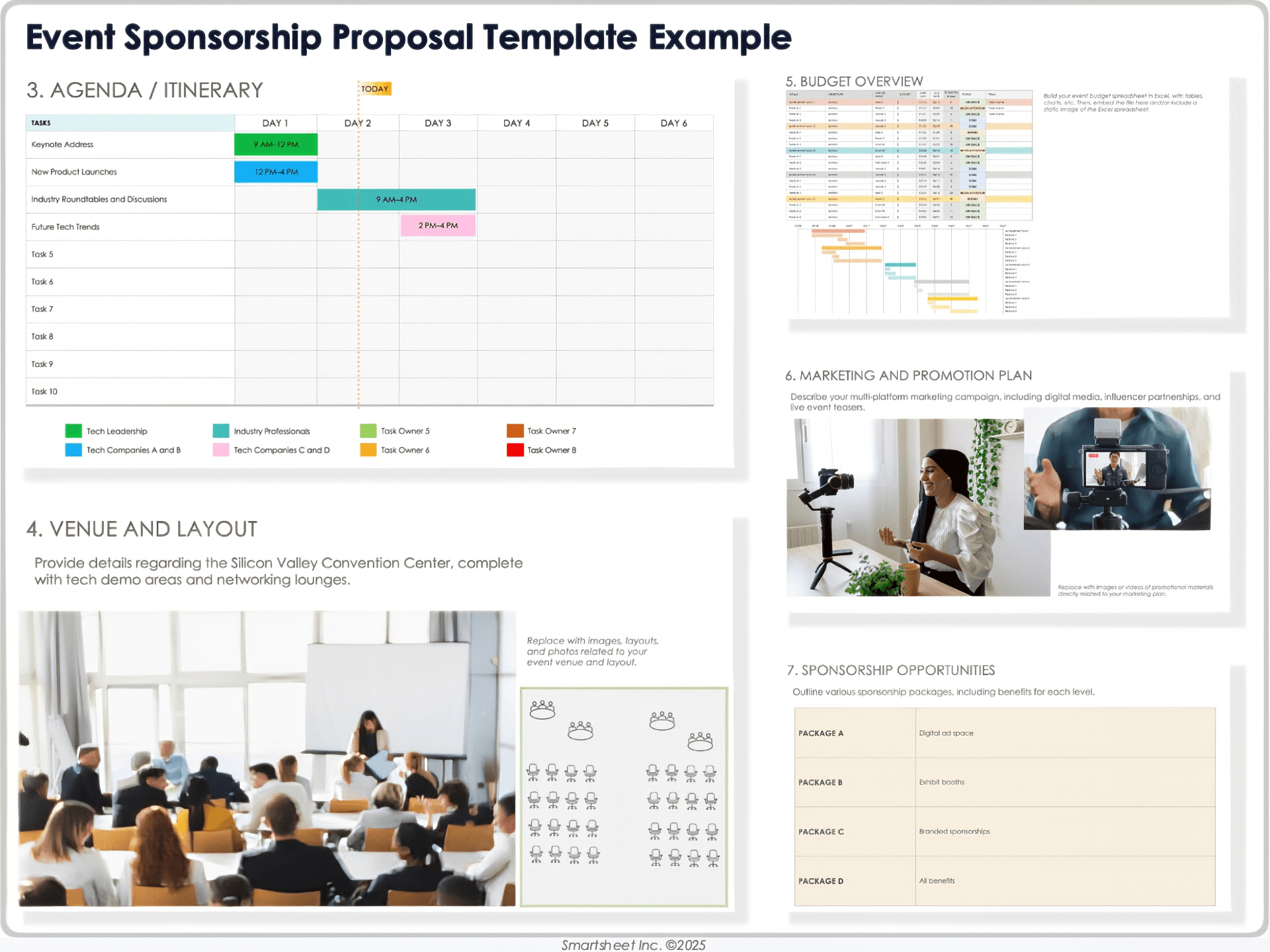
Task: Open the budget Gantt chart thumbnail
Action: click(x=913, y=269)
